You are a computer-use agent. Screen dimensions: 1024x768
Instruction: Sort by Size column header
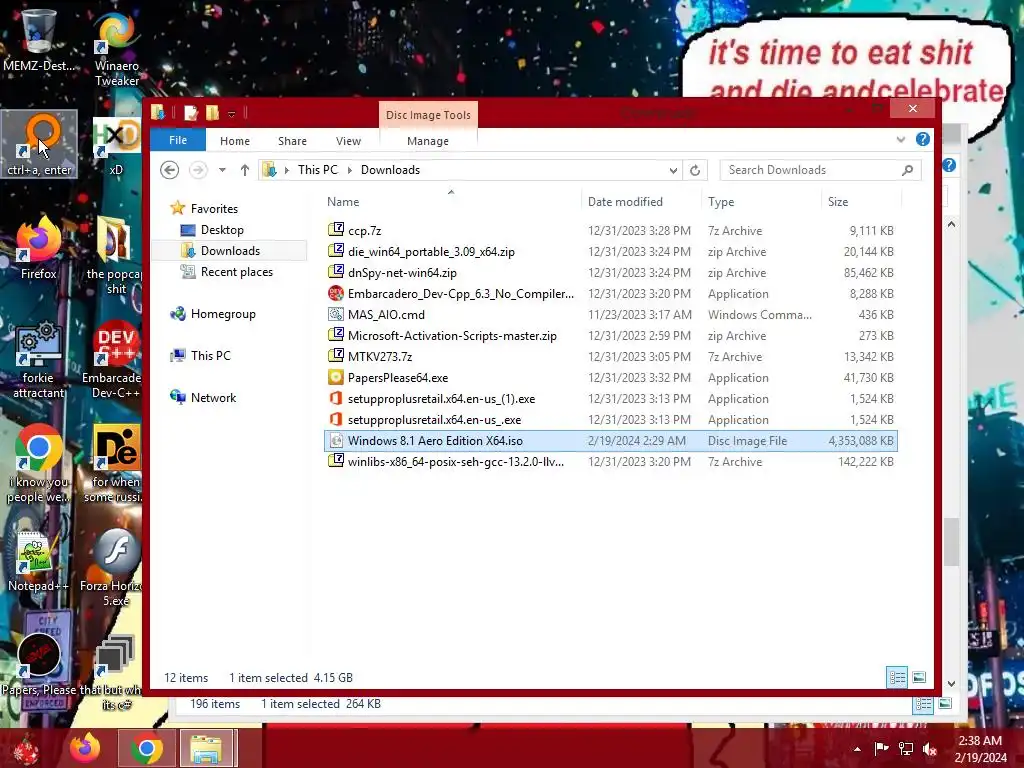click(861, 202)
